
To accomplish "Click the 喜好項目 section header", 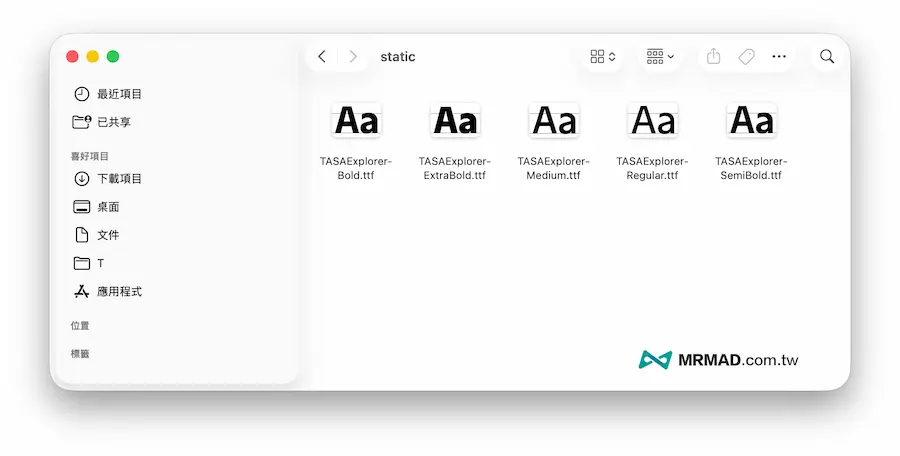I will point(90,156).
